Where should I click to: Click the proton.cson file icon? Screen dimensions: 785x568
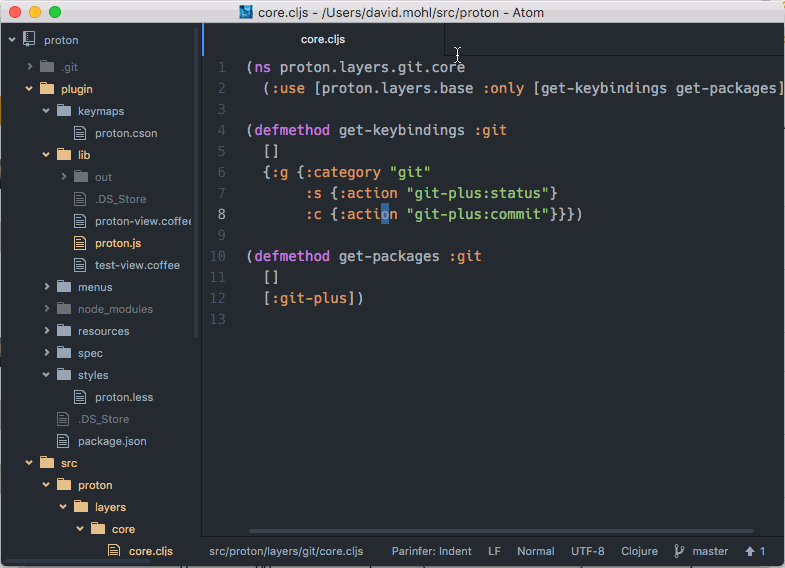coord(80,133)
